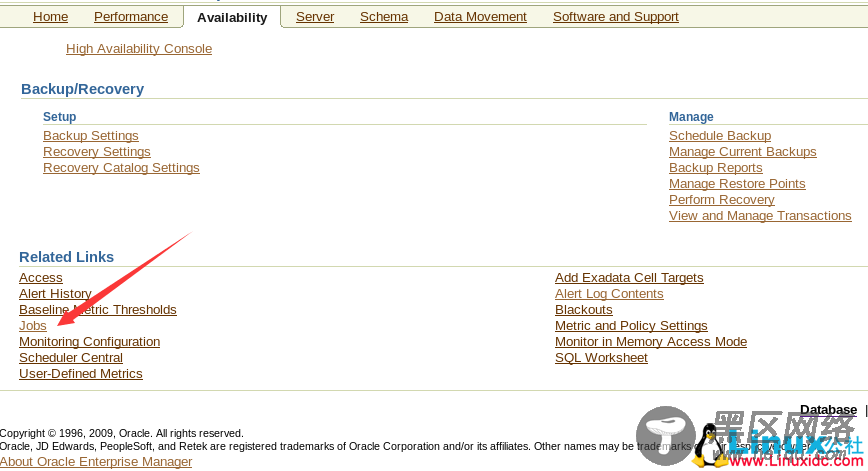Open User-Defined Metrics link

(x=81, y=374)
